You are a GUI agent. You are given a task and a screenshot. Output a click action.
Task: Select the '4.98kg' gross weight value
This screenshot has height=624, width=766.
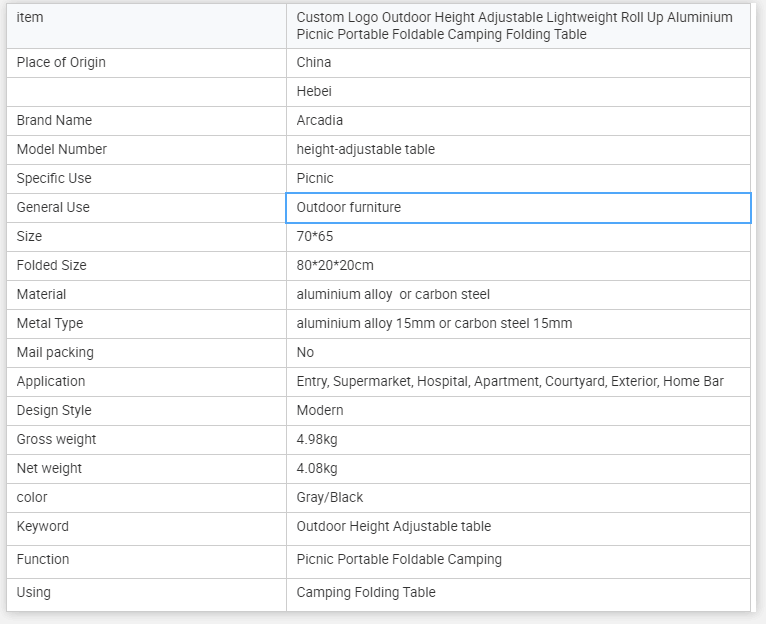(317, 439)
